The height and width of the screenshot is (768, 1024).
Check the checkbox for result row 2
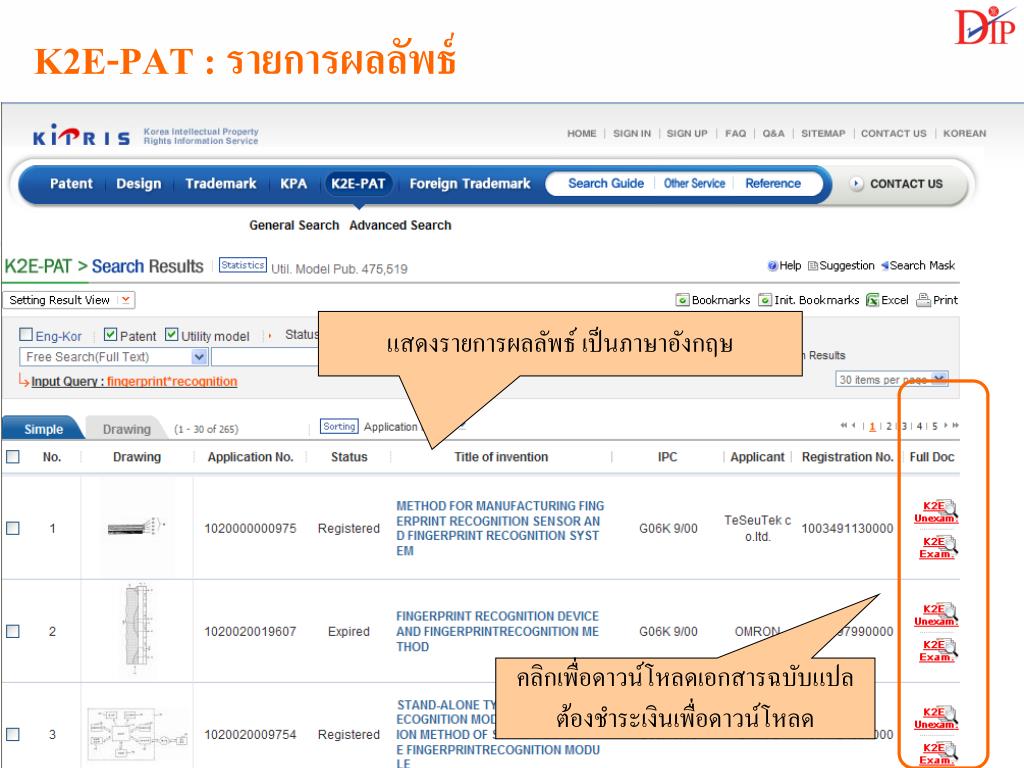(x=12, y=631)
